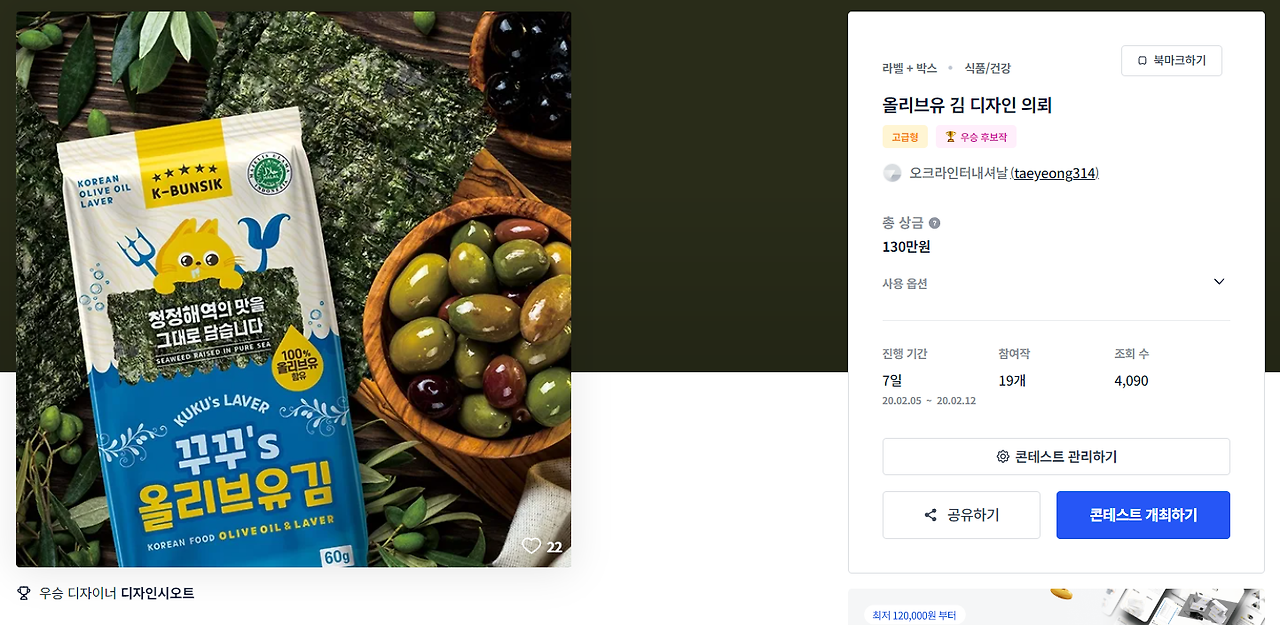Screen dimensions: 1280x625
Task: Click the trophy icon beside 우승 디자이너
Action: pos(24,593)
